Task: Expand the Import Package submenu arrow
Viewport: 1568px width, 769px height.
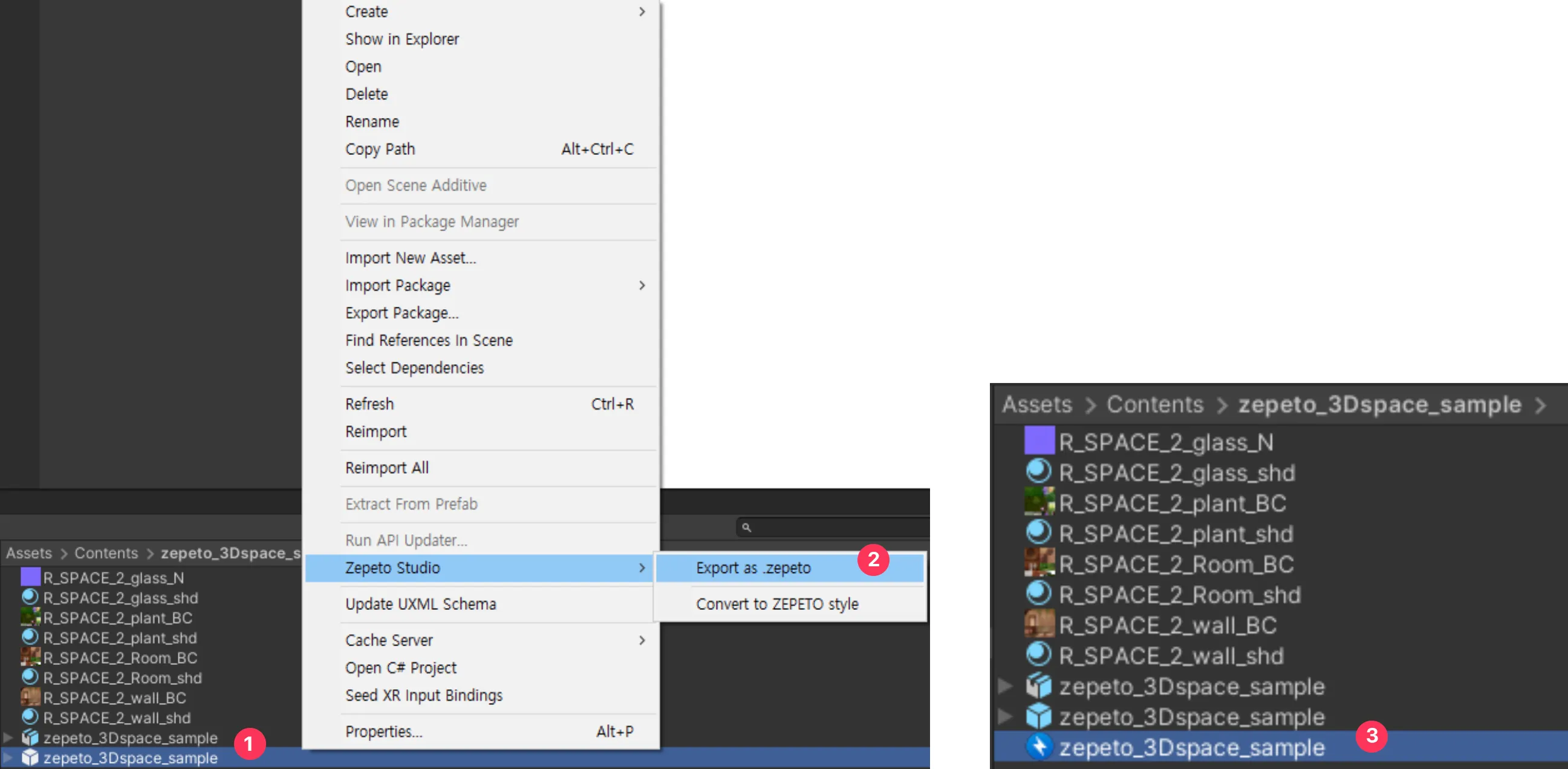Action: pos(648,285)
